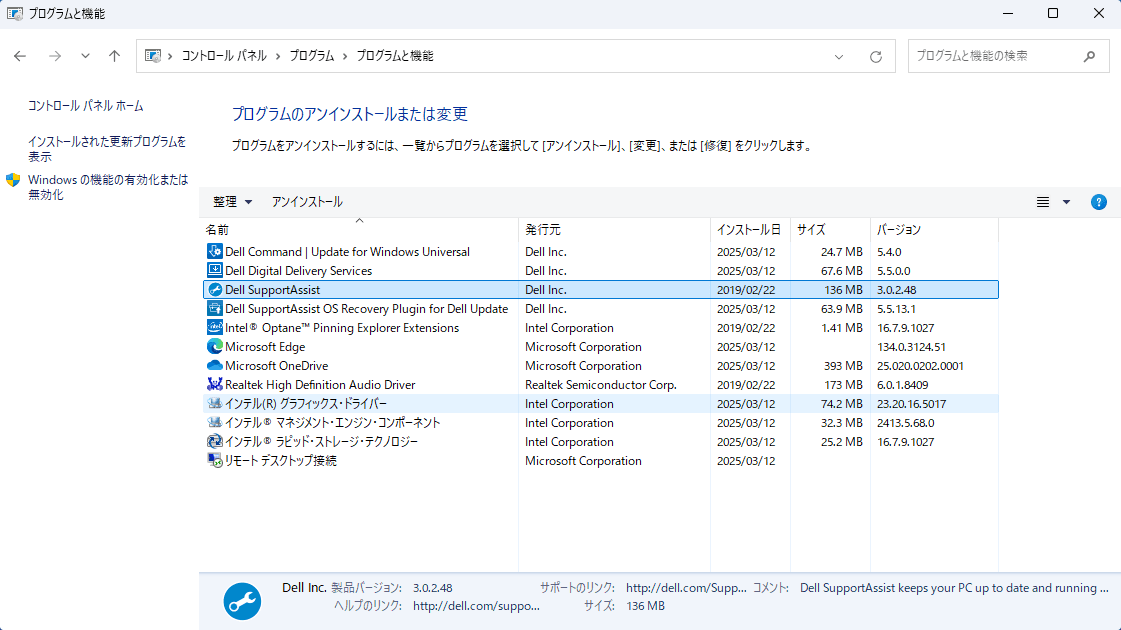
Task: Select Dell SupportAssist OS Recovery Plugin row
Action: (x=601, y=308)
